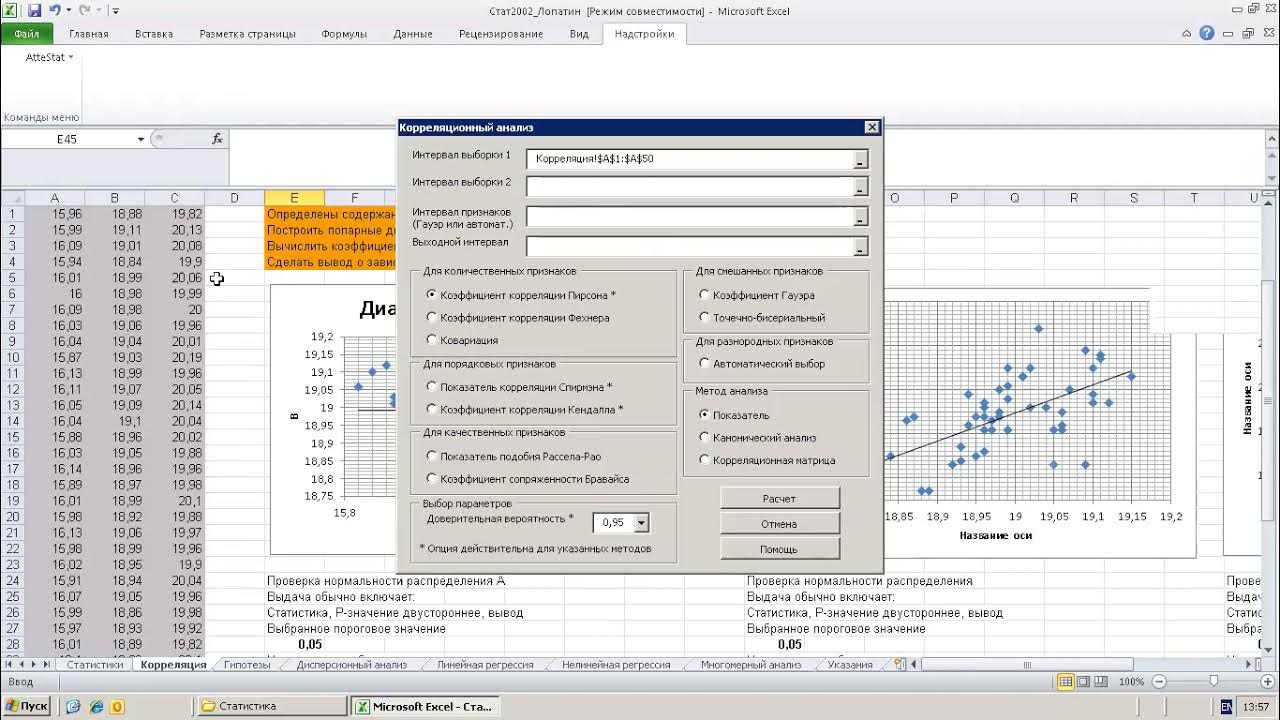Viewport: 1280px width, 720px height.
Task: Click the orange Outlook quick launch icon
Action: [118, 706]
